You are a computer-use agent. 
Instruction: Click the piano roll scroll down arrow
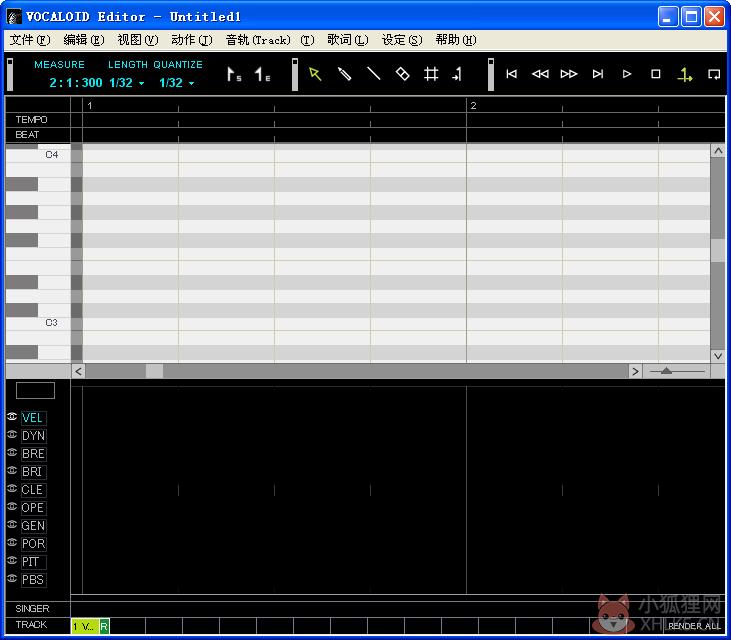(718, 356)
